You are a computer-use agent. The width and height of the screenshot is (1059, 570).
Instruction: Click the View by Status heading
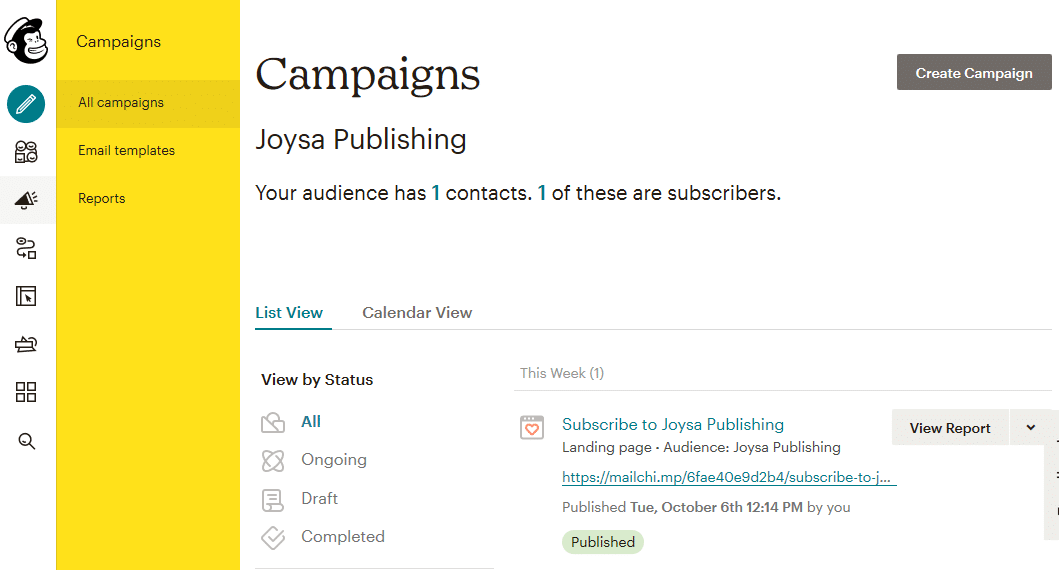coord(317,380)
